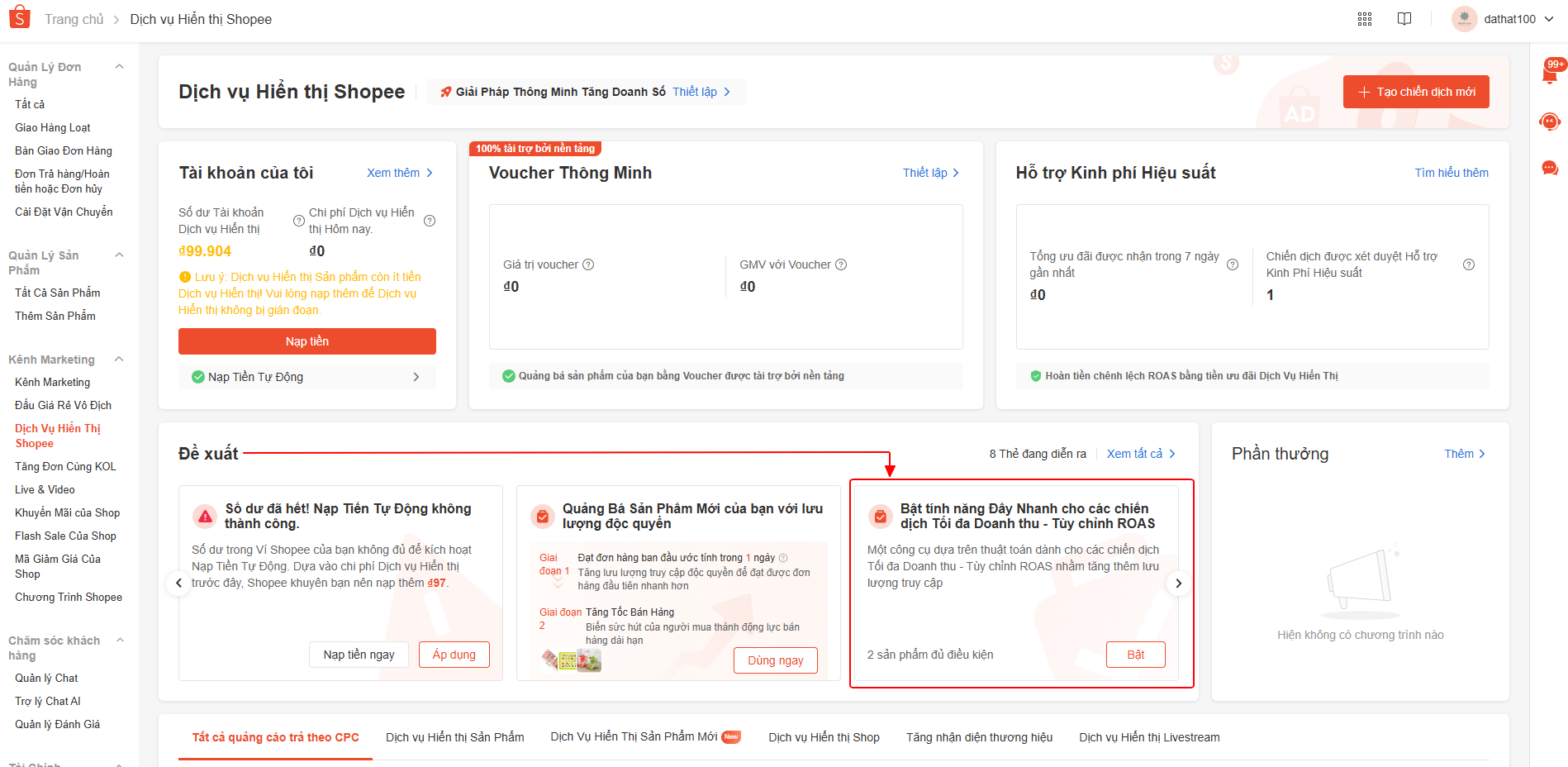Open Xem tất cả recommendations link
This screenshot has height=767, width=1568.
point(1140,454)
